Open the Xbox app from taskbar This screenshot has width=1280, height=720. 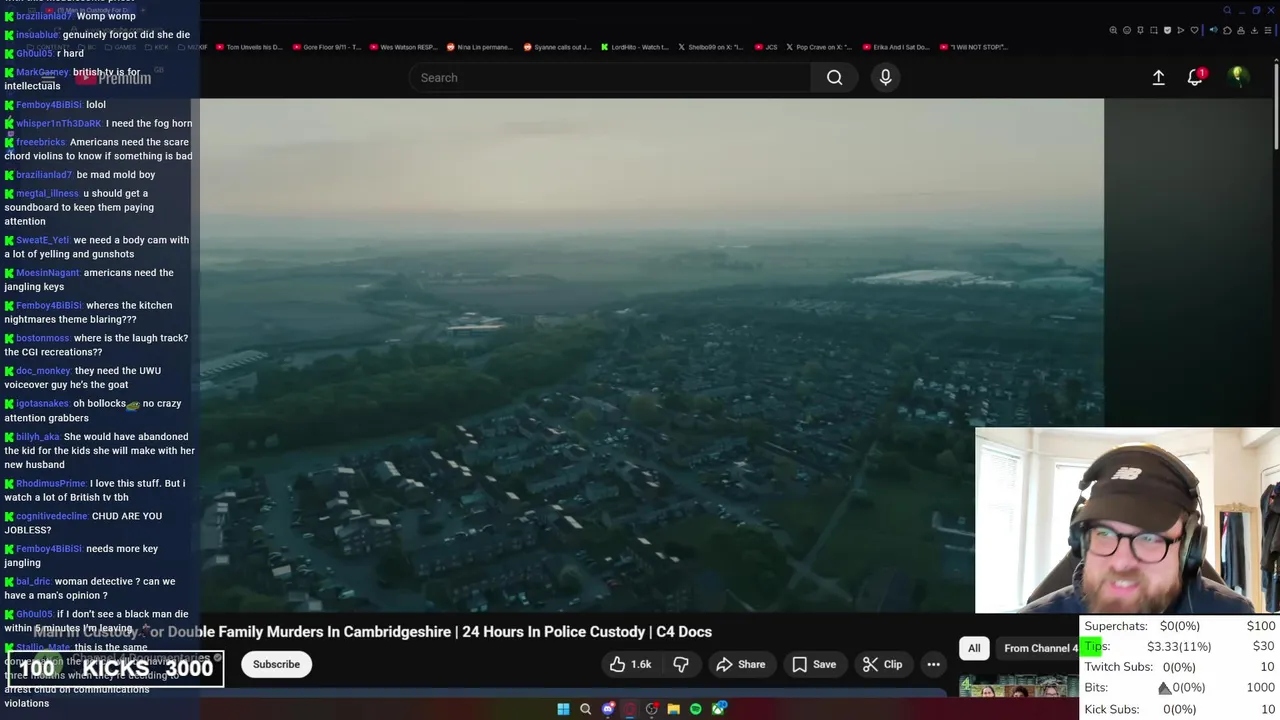718,709
